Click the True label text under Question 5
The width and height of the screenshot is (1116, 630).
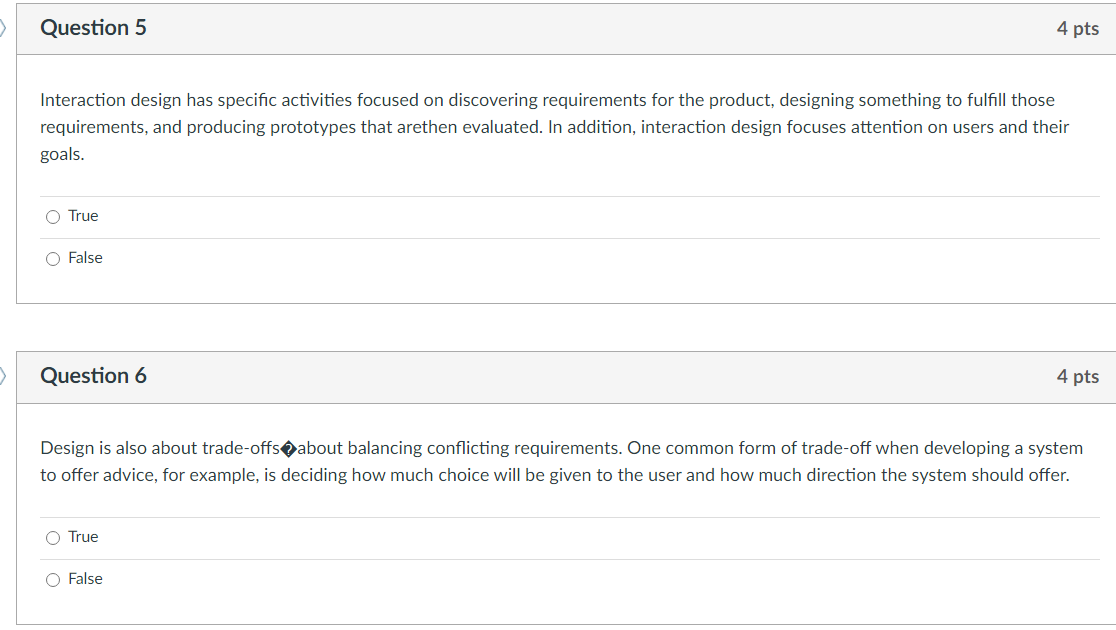pyautogui.click(x=83, y=216)
